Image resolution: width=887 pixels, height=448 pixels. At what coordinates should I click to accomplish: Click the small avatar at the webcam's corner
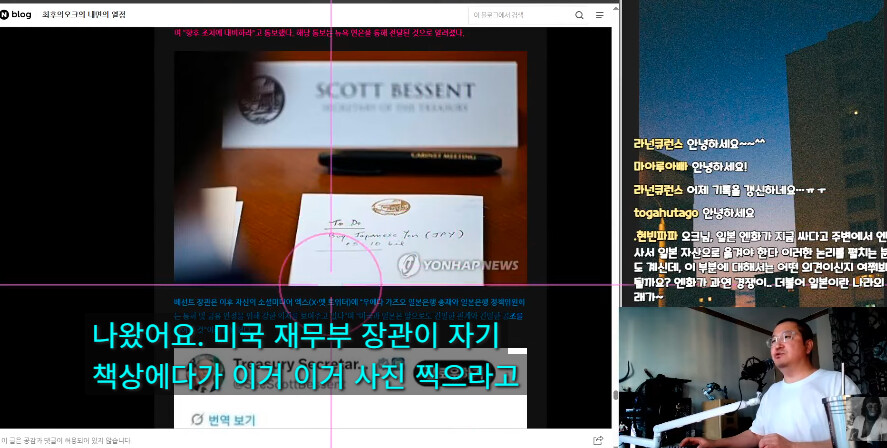pos(867,420)
